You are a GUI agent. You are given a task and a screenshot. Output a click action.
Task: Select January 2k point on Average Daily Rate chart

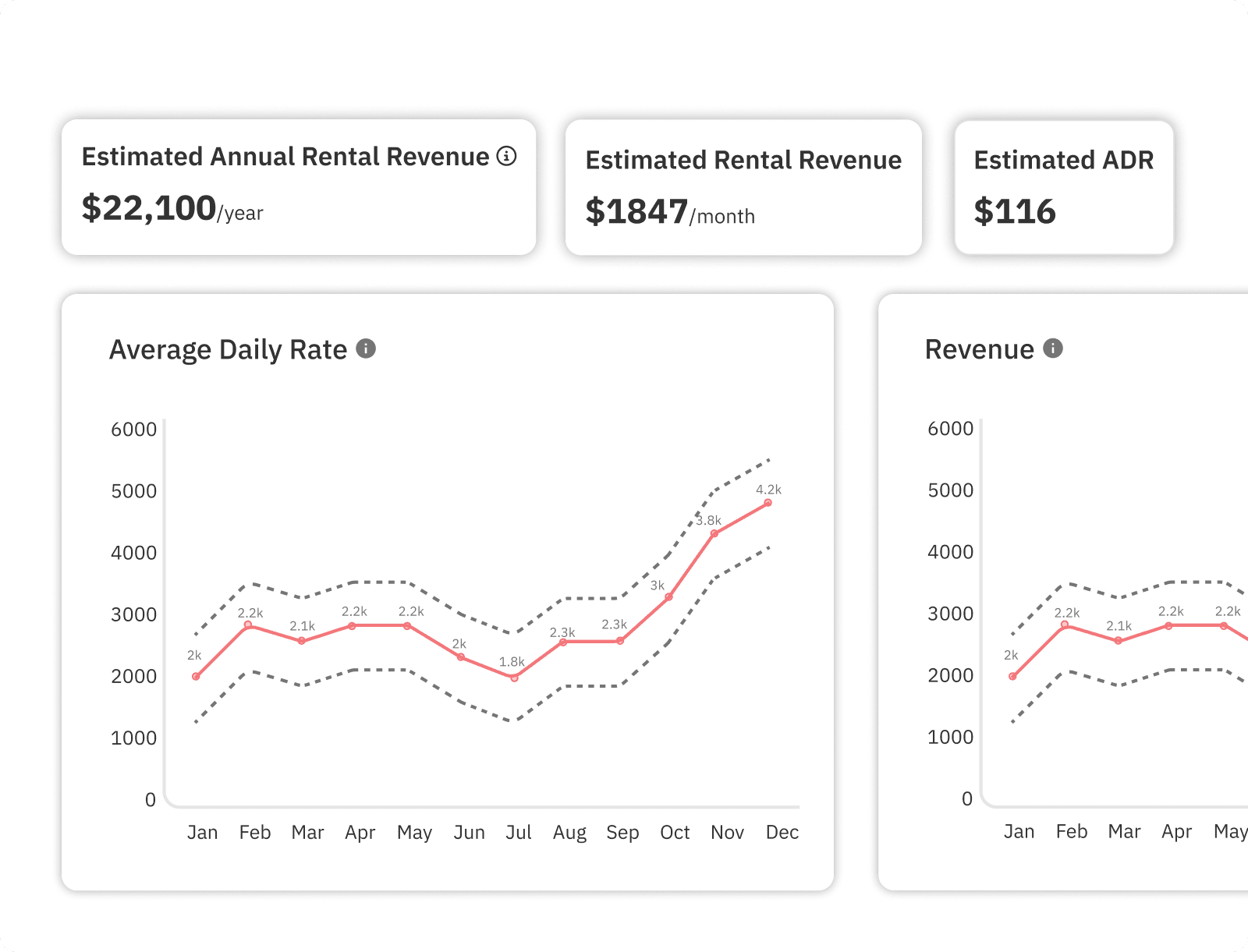pyautogui.click(x=196, y=677)
